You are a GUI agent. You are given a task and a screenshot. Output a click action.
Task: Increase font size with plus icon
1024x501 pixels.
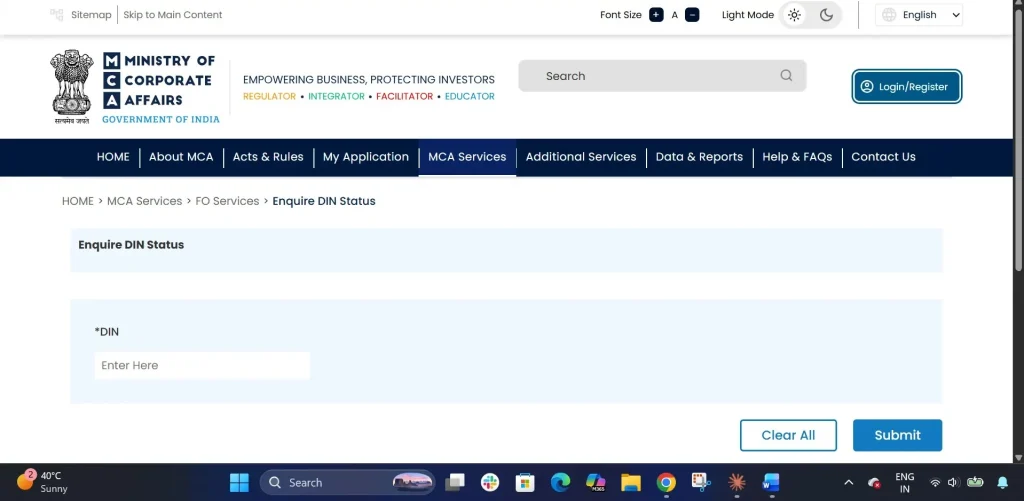coord(656,14)
